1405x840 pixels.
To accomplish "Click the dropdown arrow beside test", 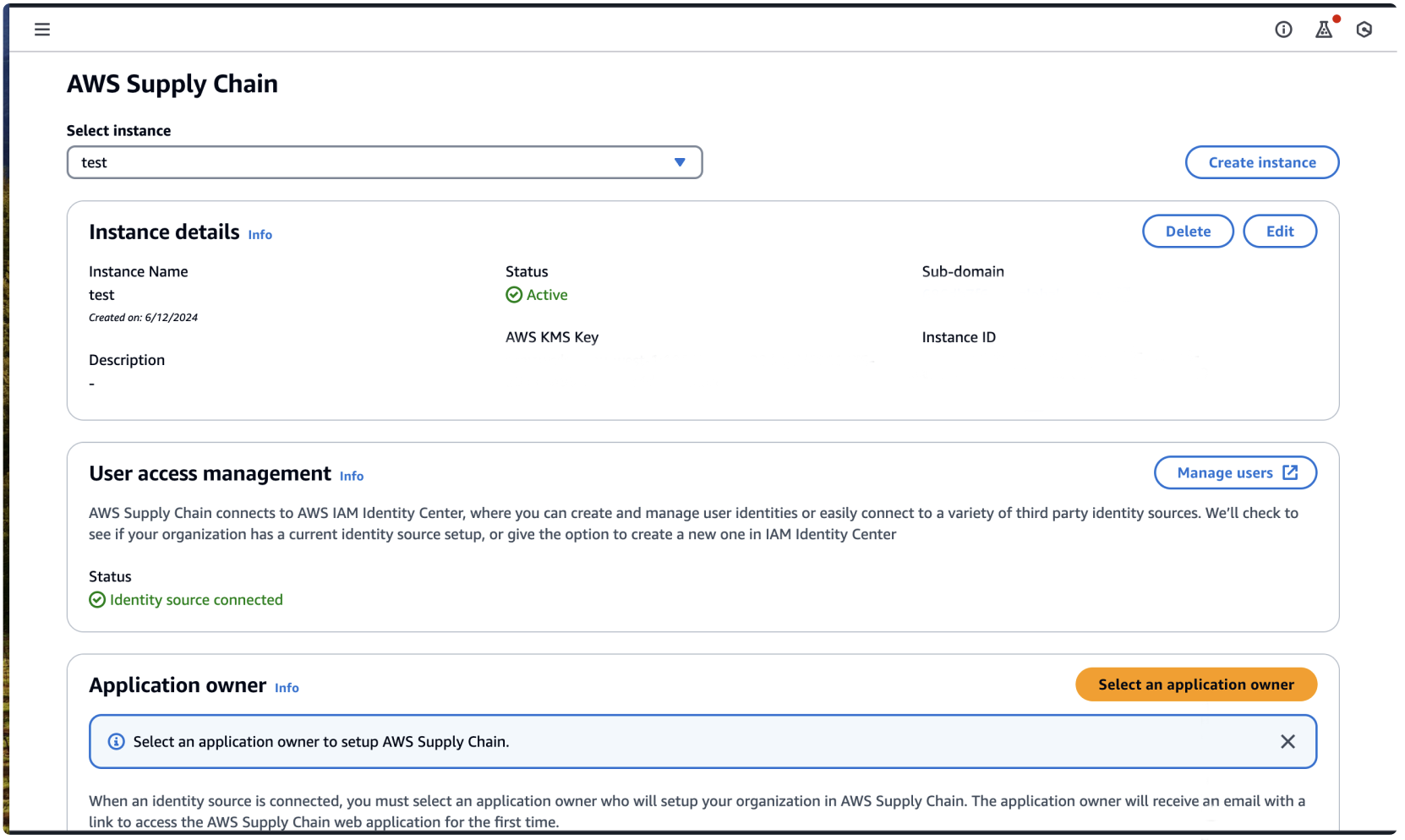I will coord(680,162).
